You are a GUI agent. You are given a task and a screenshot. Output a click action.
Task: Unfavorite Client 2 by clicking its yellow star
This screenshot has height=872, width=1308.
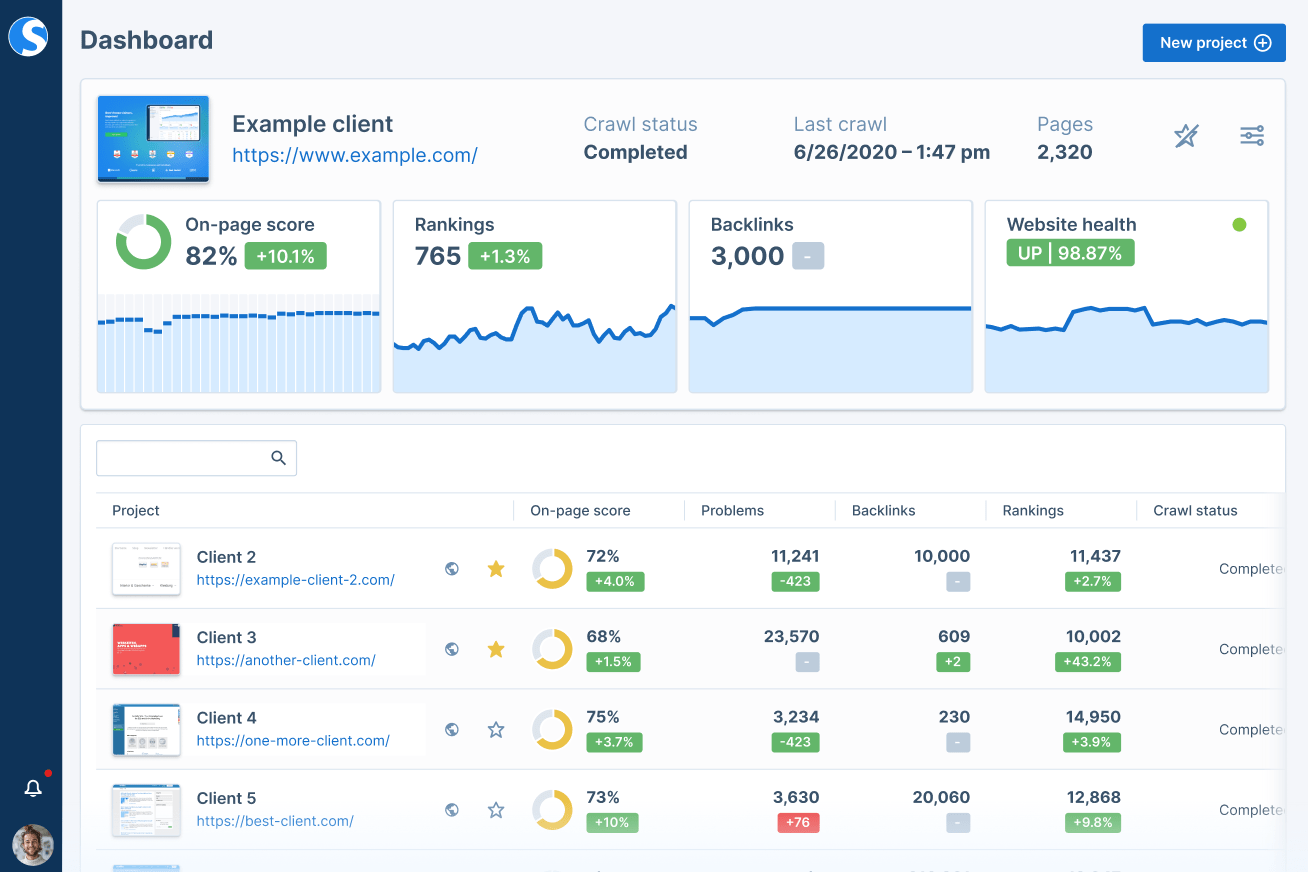click(495, 568)
